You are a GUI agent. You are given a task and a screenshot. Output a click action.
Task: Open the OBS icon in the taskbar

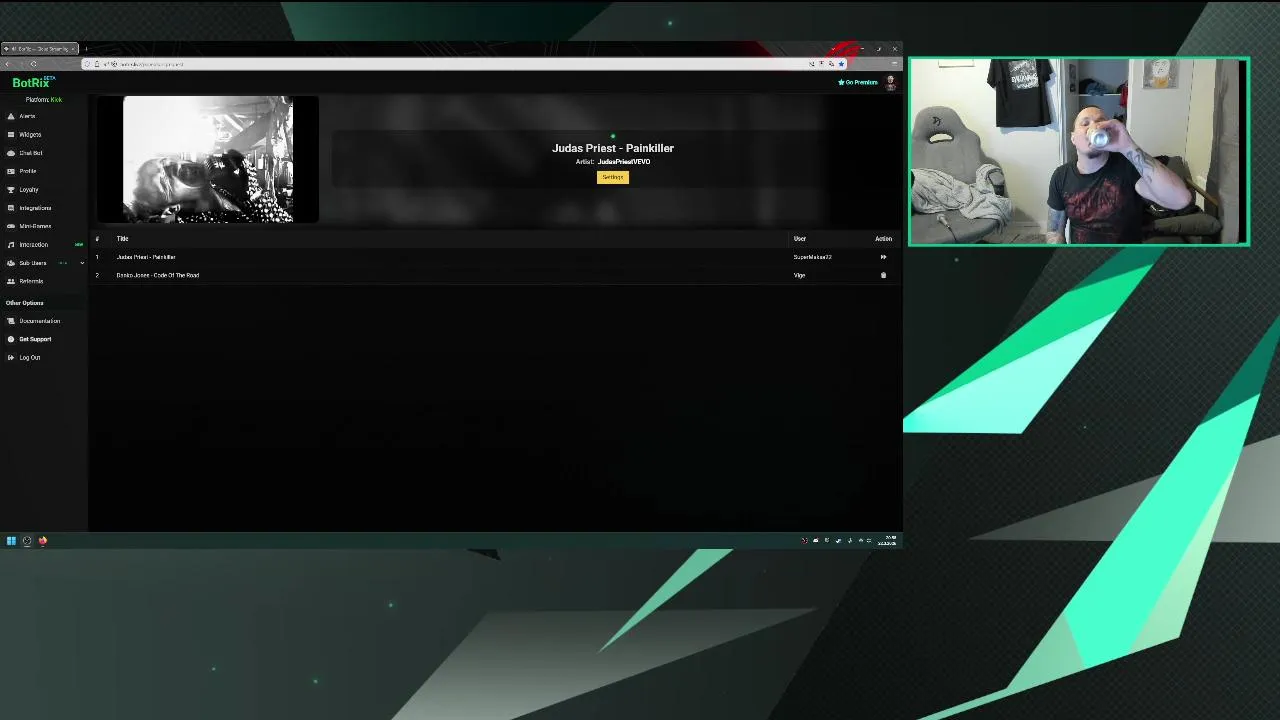27,541
